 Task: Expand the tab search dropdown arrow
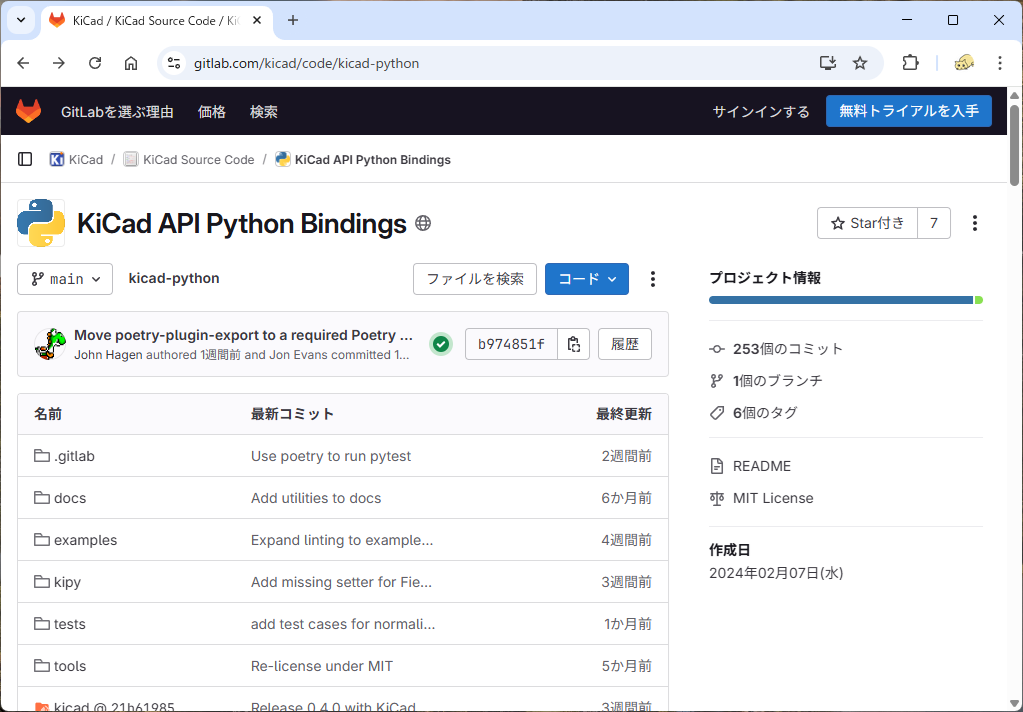21,20
